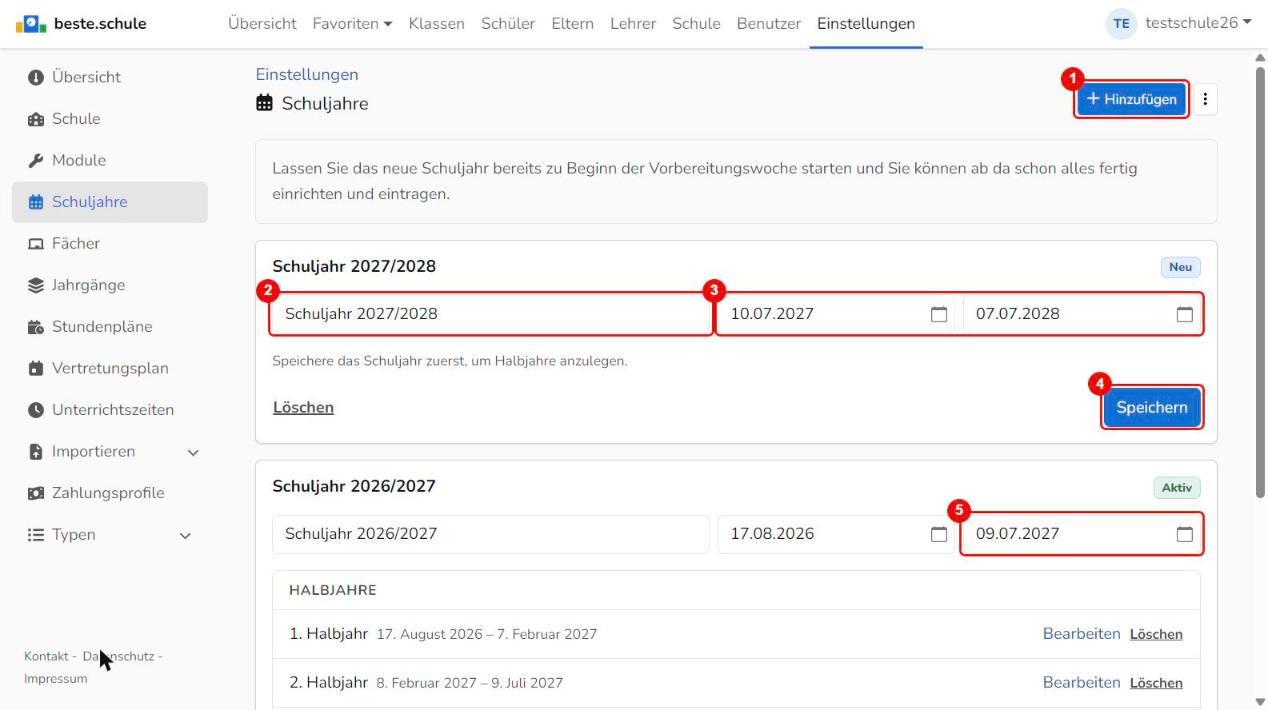
Task: Open the three-dot more options menu
Action: tap(1205, 99)
